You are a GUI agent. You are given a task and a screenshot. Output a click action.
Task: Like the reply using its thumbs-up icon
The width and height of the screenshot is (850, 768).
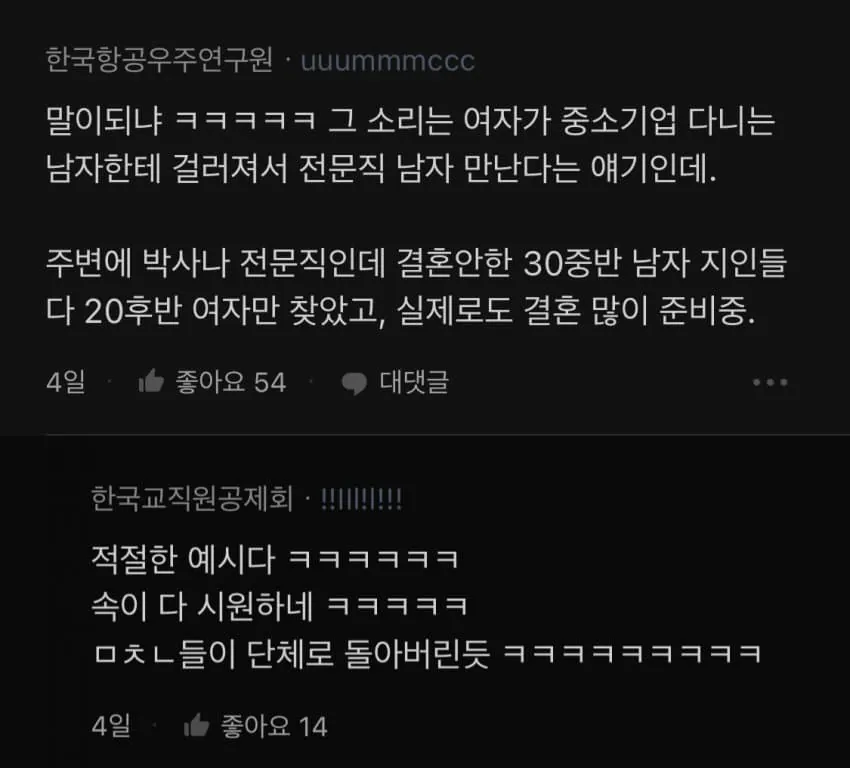[x=196, y=725]
